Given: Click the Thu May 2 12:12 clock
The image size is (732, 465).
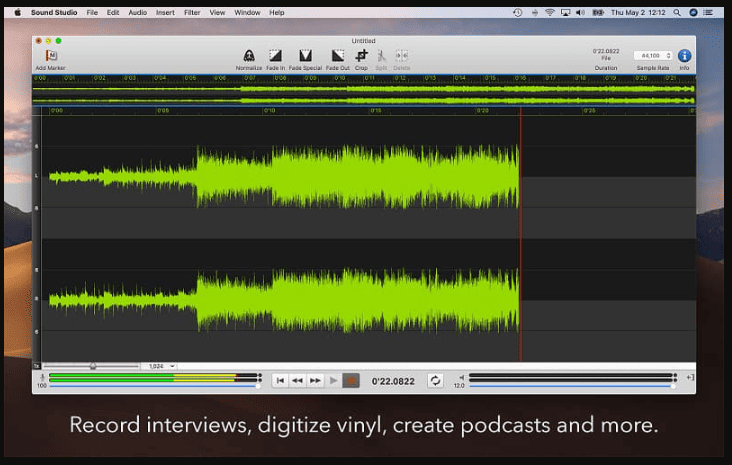Looking at the screenshot, I should (x=638, y=13).
